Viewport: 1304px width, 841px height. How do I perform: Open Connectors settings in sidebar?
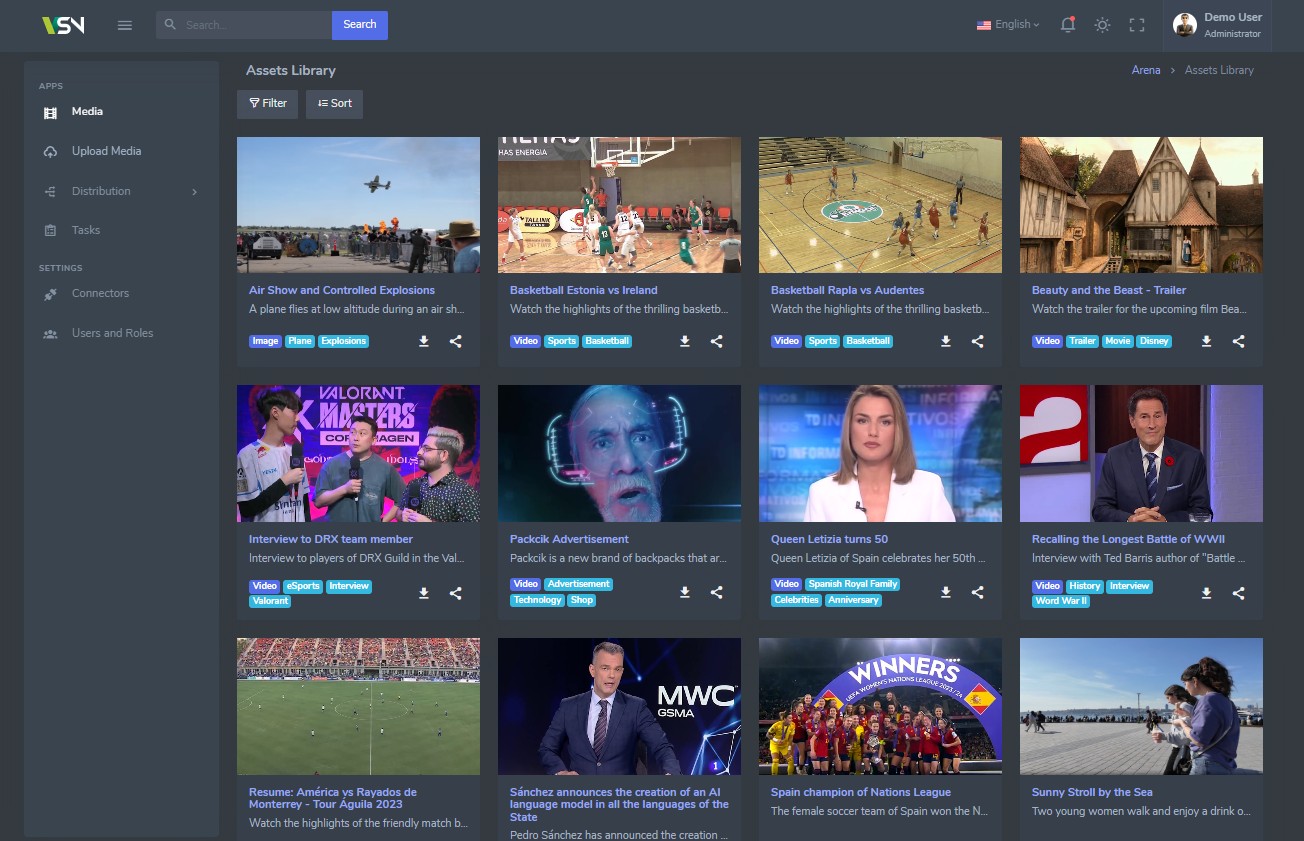click(100, 294)
